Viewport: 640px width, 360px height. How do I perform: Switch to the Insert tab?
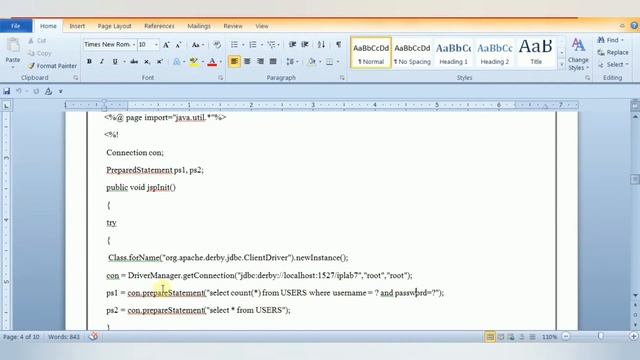tap(77, 26)
